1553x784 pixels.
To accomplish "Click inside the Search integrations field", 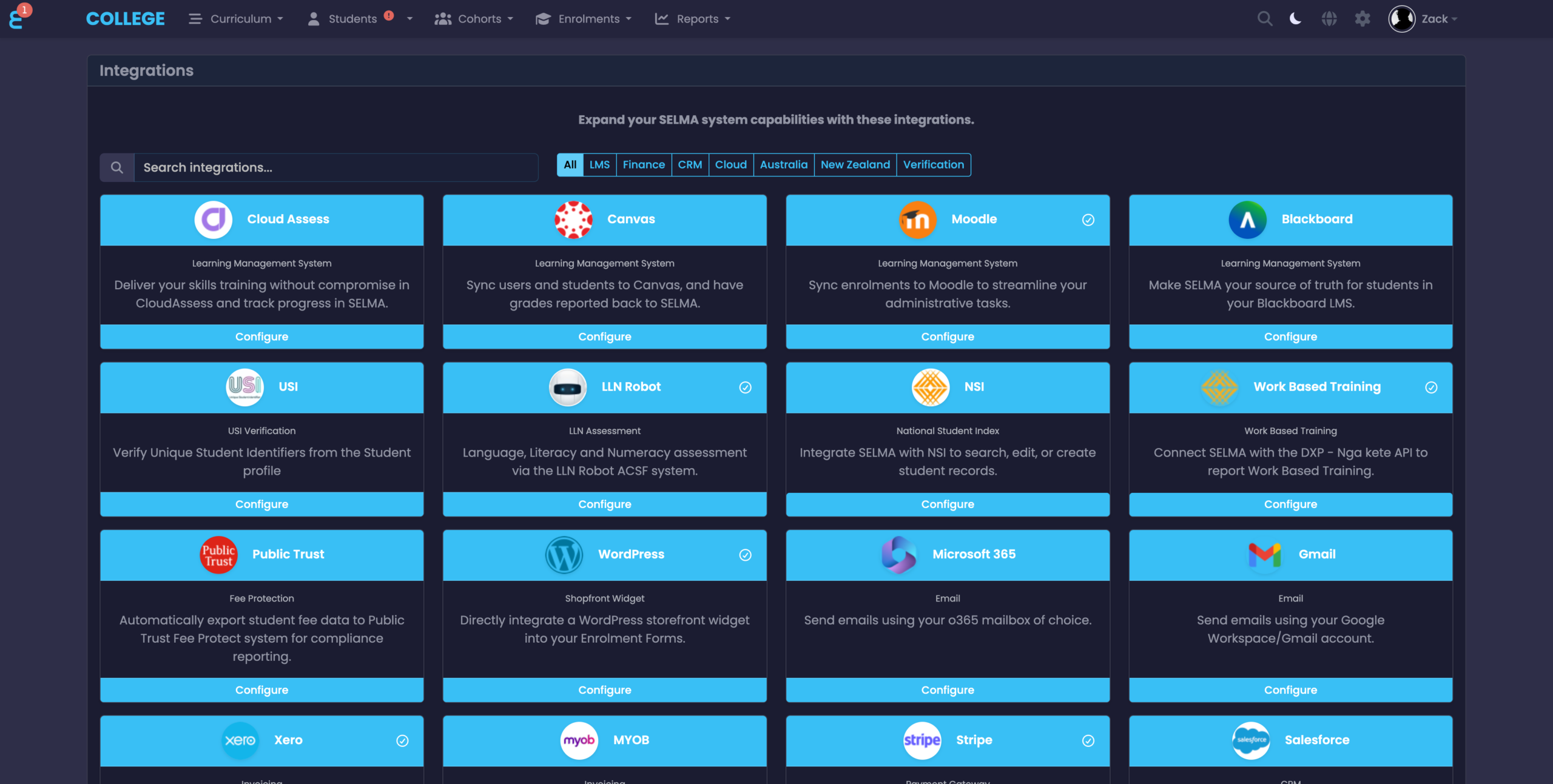I will coord(334,167).
